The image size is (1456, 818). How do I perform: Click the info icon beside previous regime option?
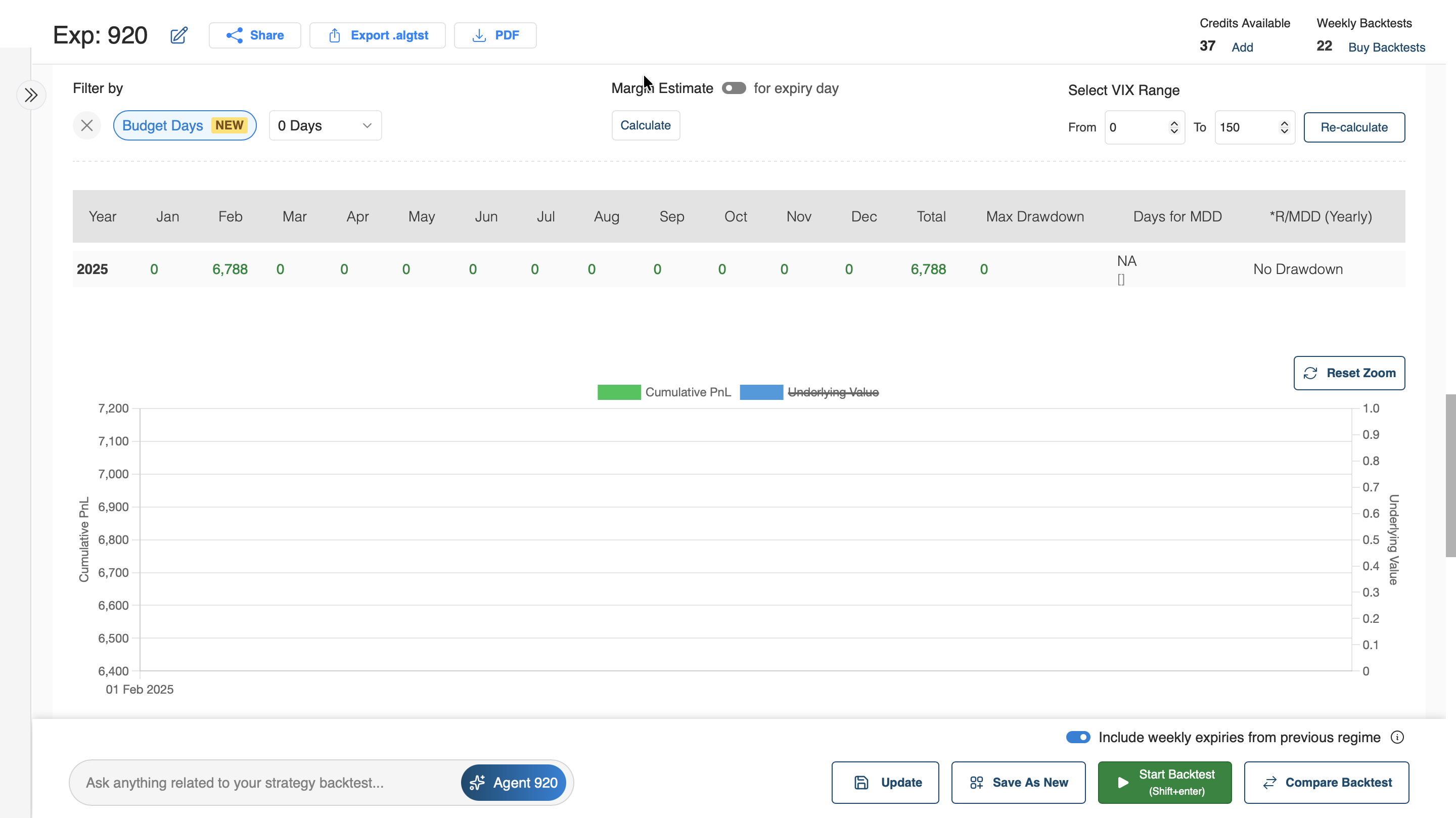coord(1397,737)
